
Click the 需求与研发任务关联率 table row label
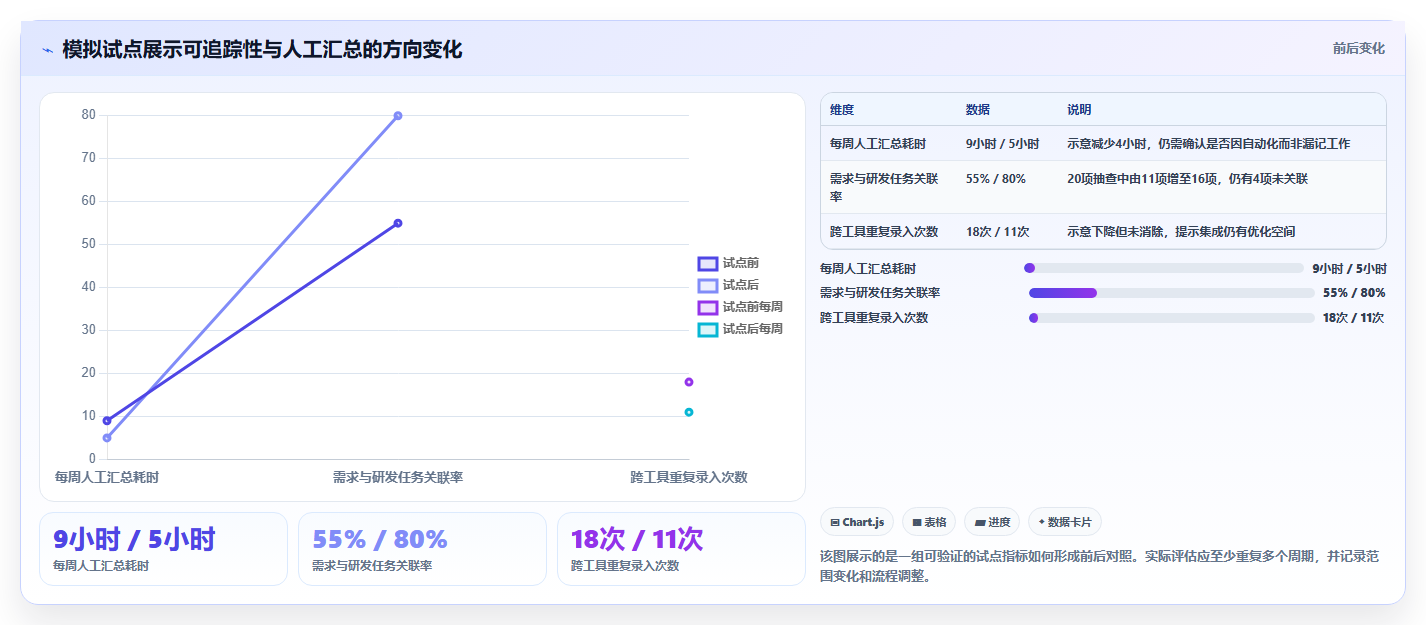(884, 187)
